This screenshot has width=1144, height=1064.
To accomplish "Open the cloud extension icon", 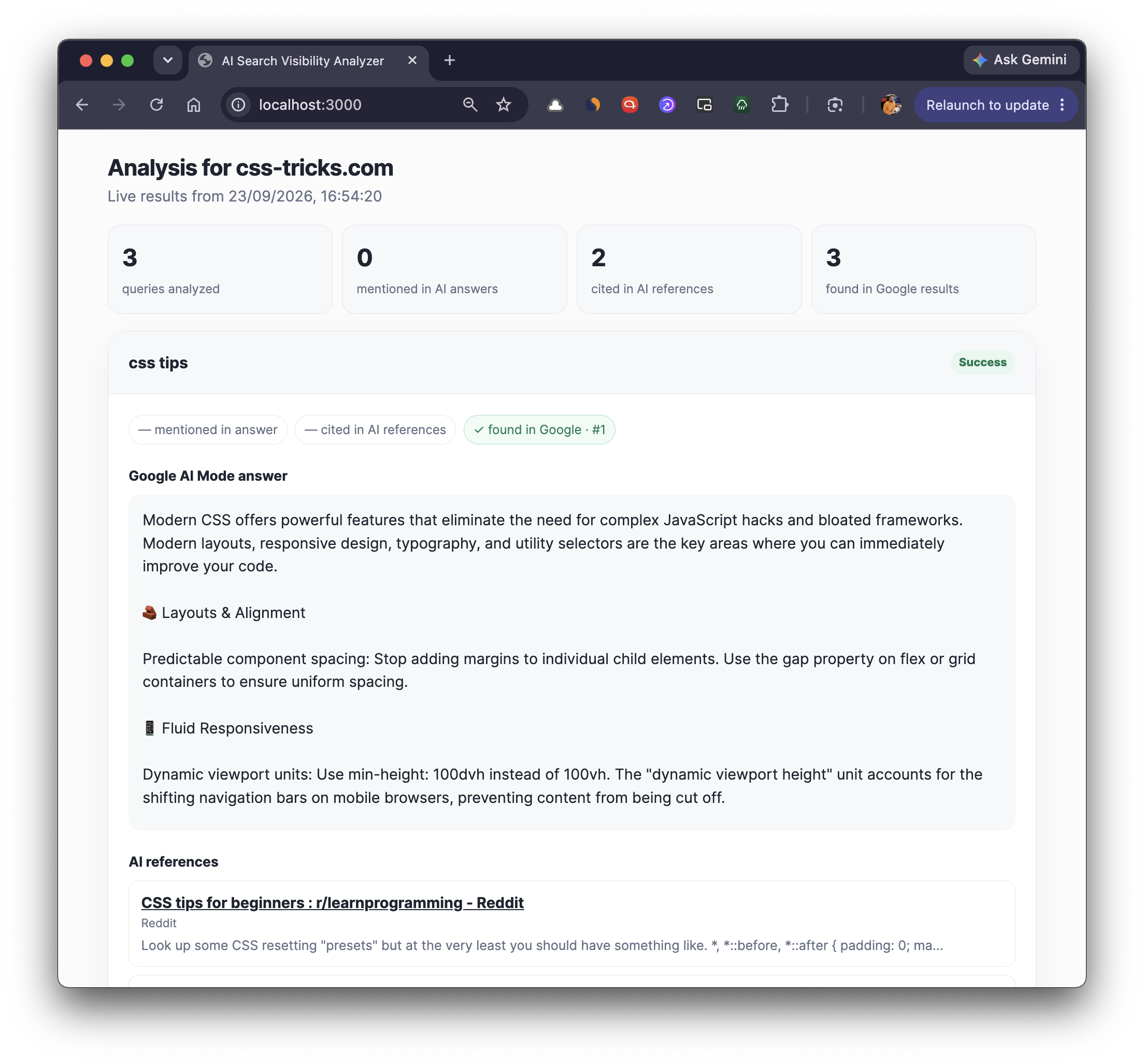I will 555,105.
